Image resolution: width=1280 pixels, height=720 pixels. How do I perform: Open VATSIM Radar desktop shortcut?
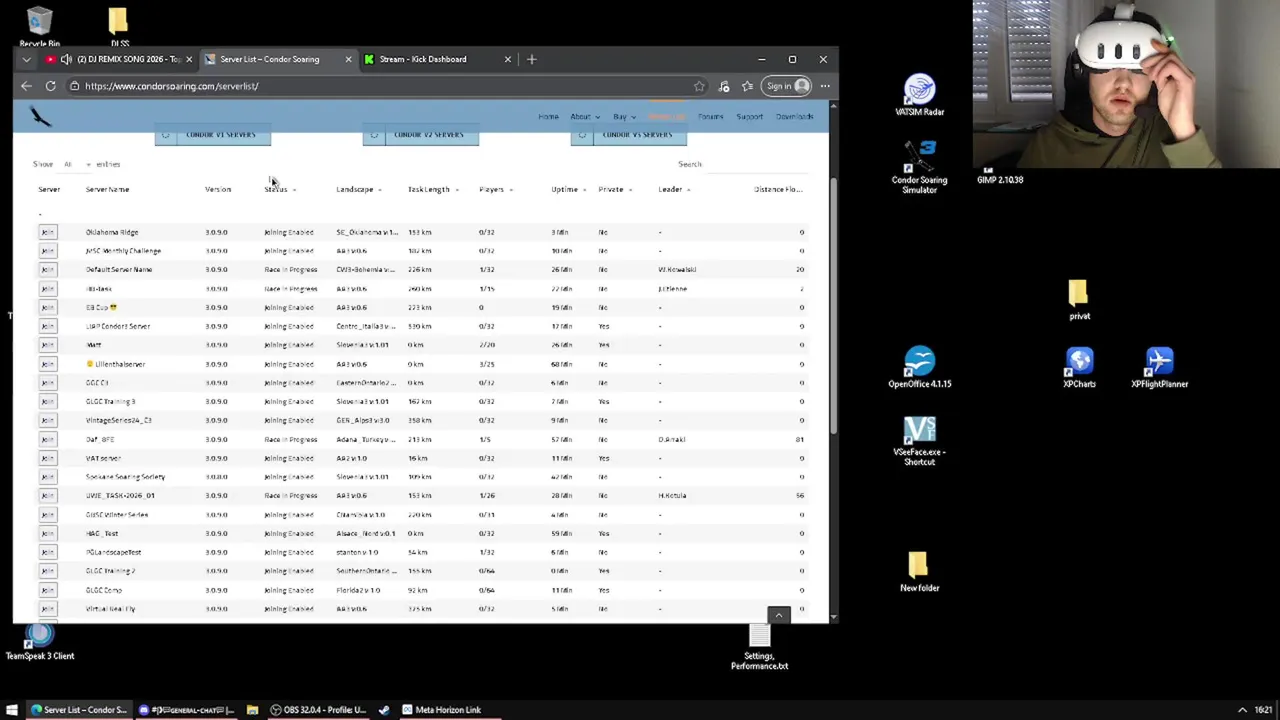tap(919, 96)
